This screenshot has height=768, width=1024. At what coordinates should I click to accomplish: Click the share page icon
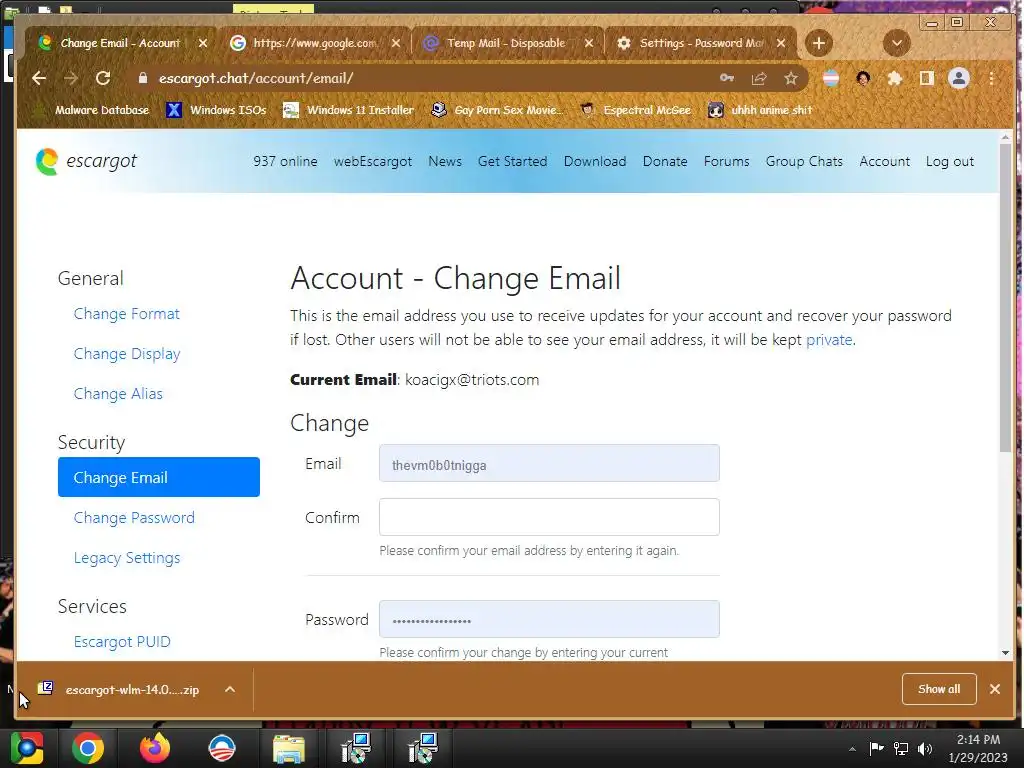click(x=759, y=79)
